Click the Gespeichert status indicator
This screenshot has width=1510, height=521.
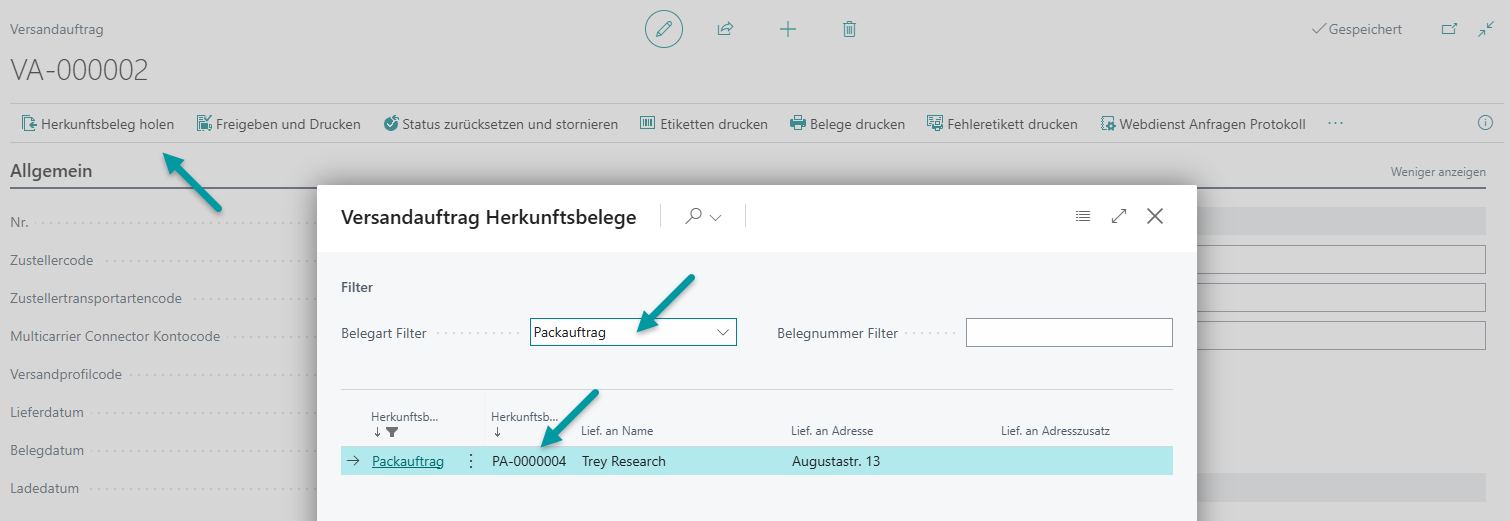pyautogui.click(x=1356, y=30)
